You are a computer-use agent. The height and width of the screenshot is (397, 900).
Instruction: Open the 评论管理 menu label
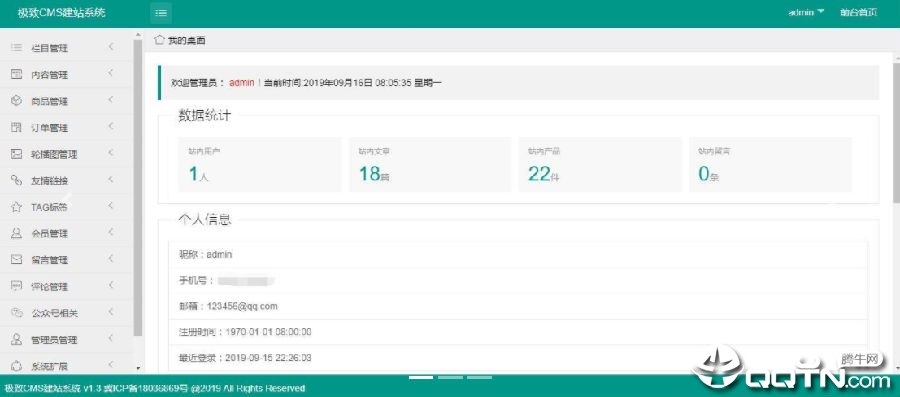pyautogui.click(x=49, y=287)
